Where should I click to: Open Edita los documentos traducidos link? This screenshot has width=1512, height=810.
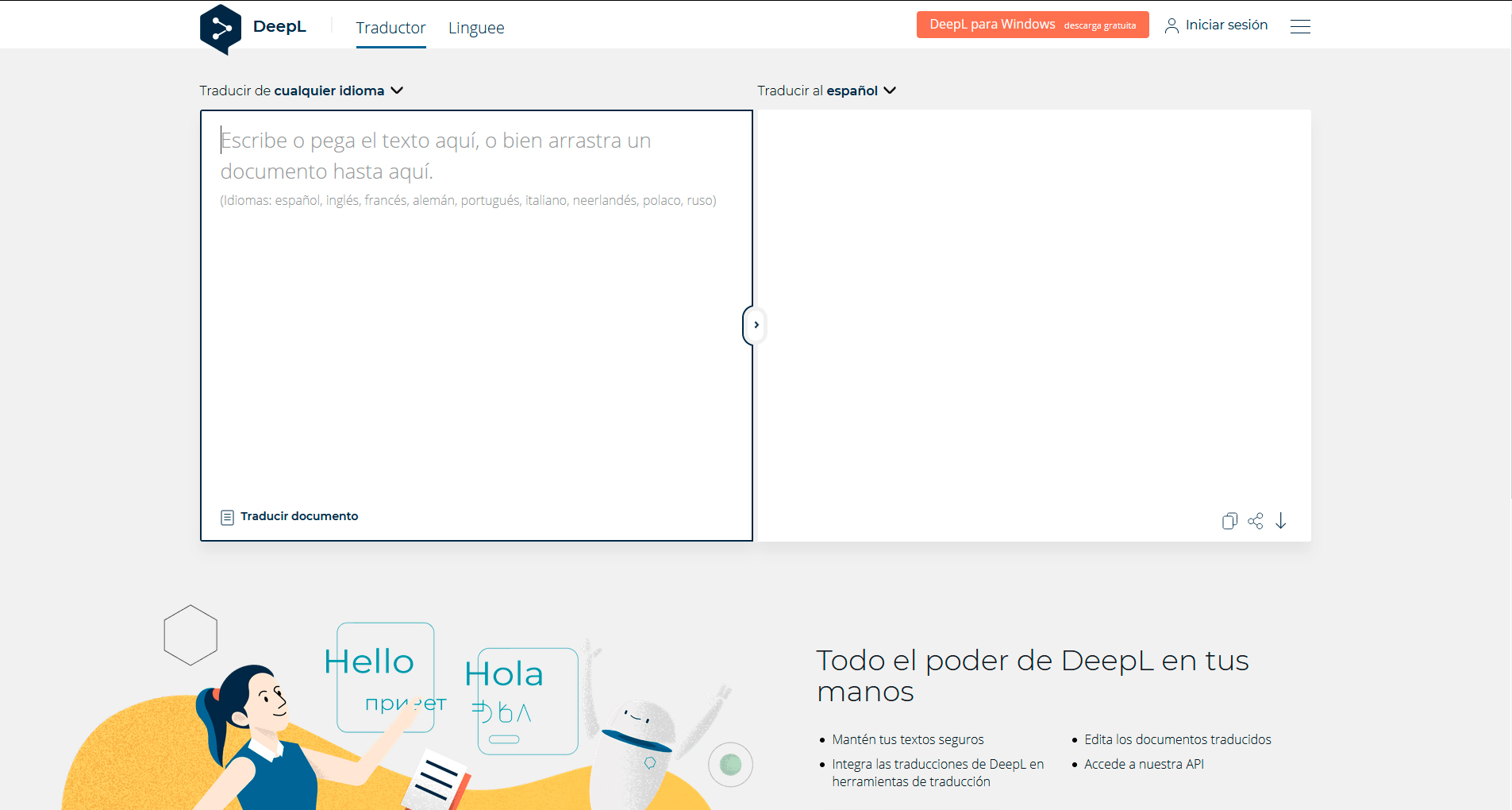1178,739
